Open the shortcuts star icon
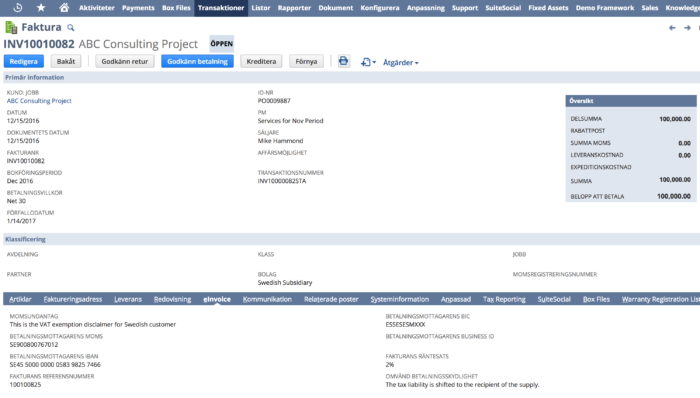This screenshot has height=398, width=700. (41, 8)
